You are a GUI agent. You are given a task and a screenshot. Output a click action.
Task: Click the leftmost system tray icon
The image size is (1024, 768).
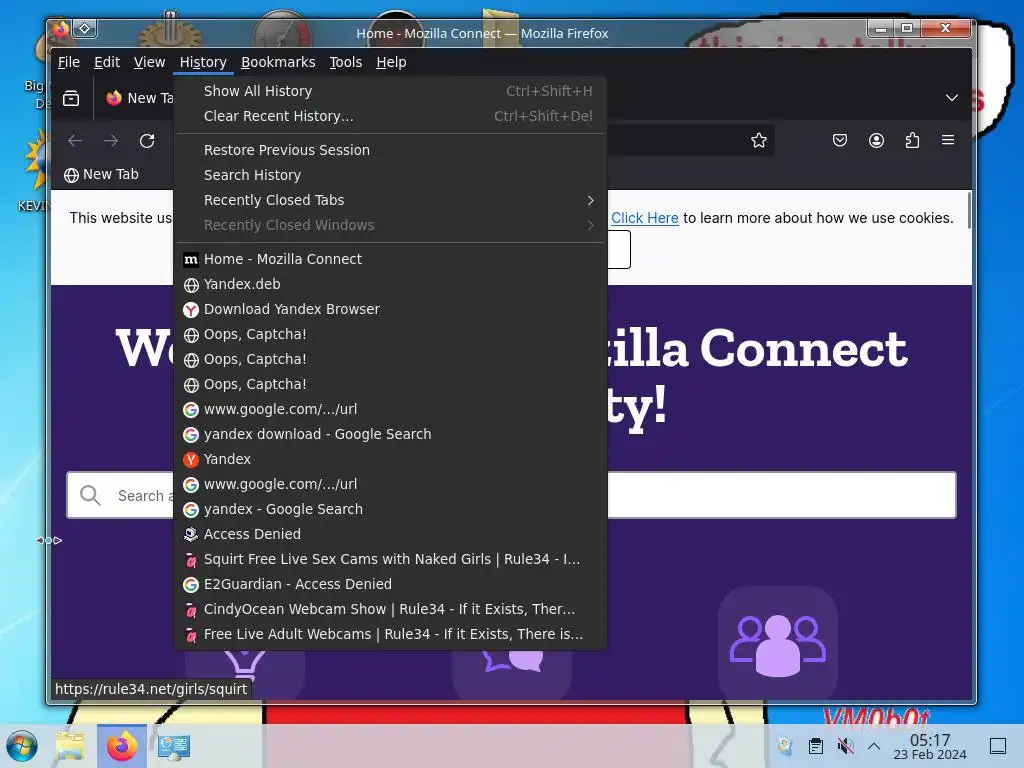tap(785, 746)
